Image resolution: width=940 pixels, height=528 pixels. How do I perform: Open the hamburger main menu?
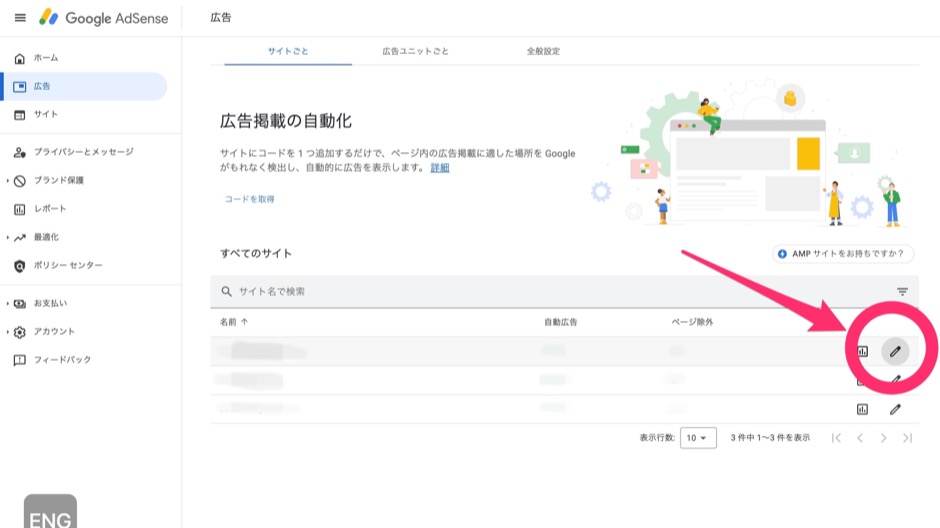click(x=20, y=18)
